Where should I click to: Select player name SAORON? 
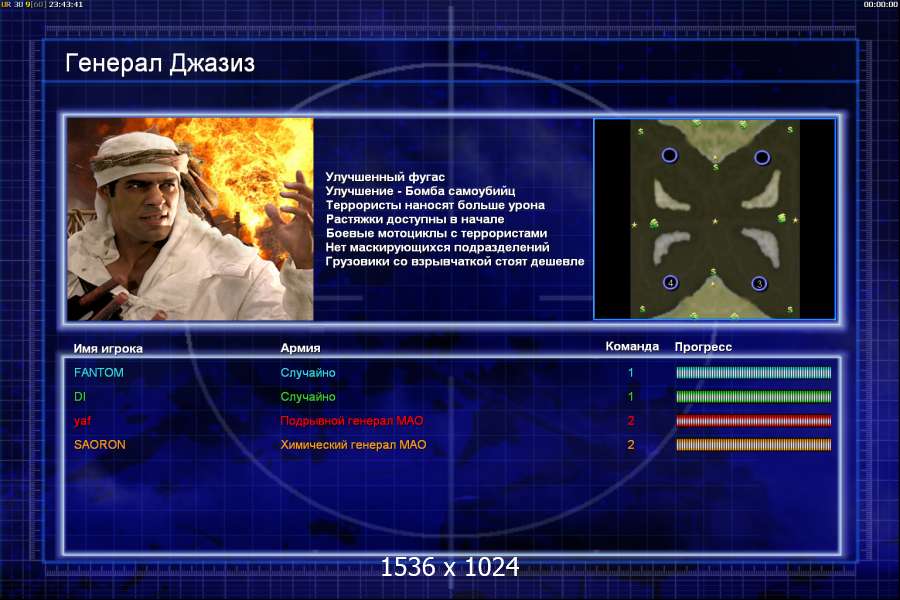(x=100, y=445)
